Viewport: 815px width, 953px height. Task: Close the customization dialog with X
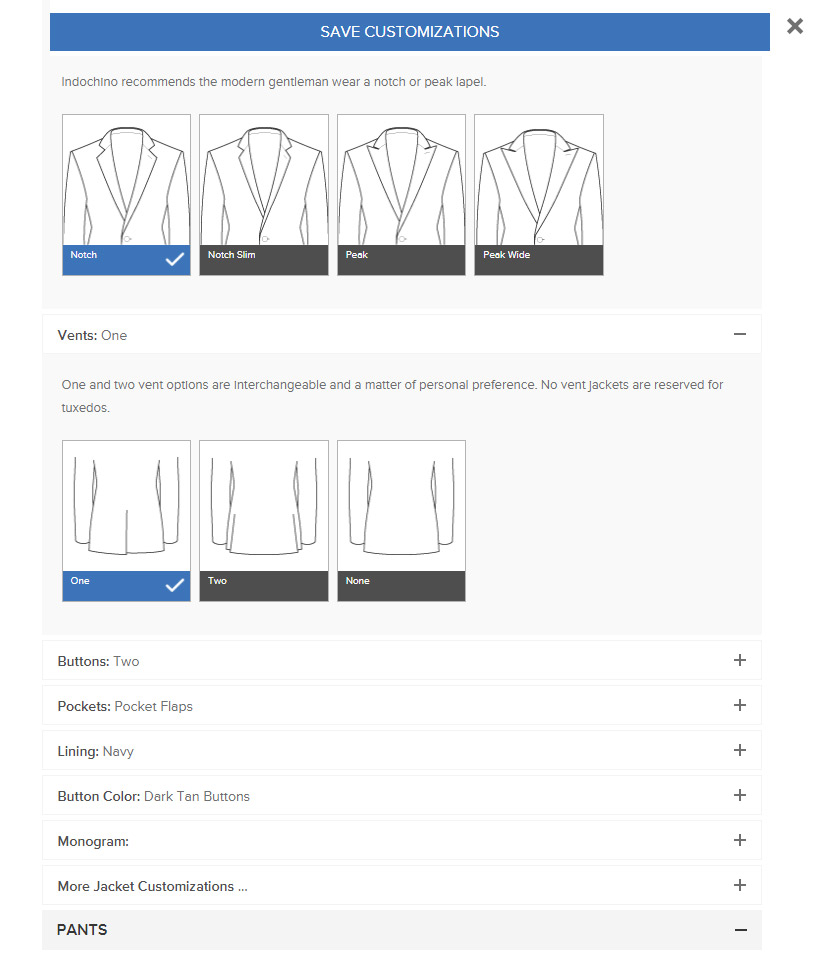click(x=794, y=26)
